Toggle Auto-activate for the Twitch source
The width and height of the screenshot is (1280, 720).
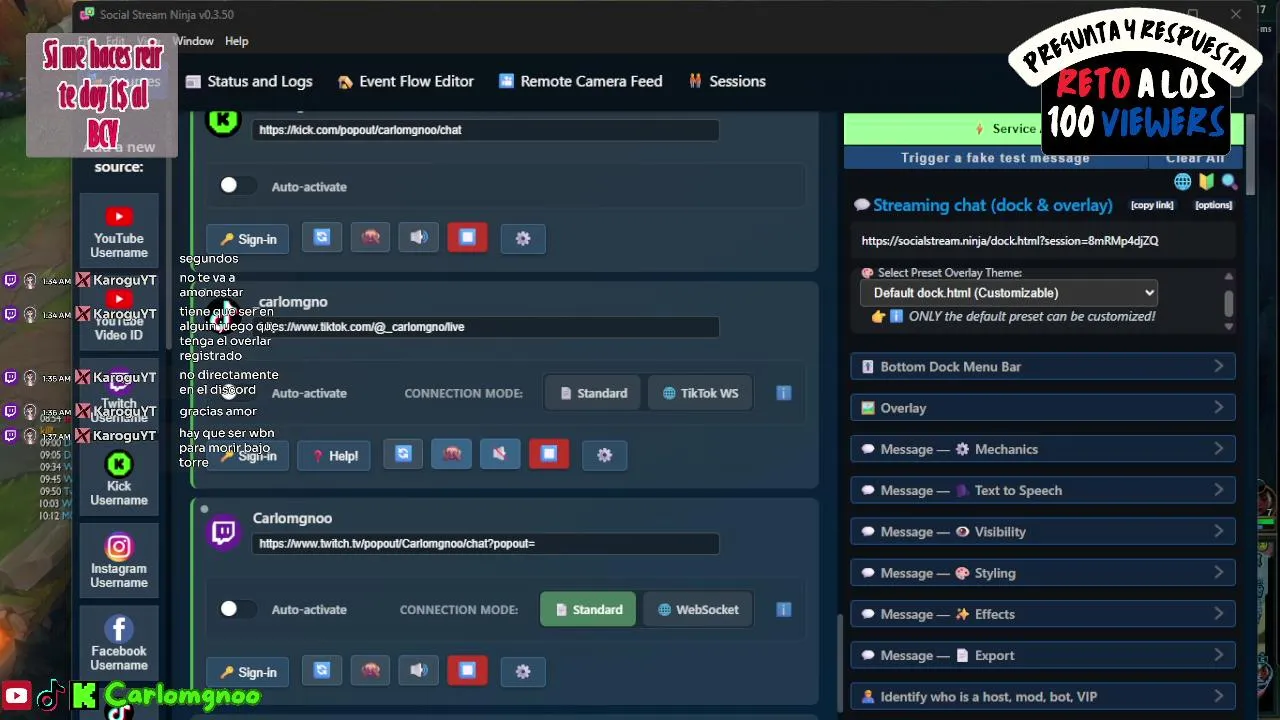point(237,609)
